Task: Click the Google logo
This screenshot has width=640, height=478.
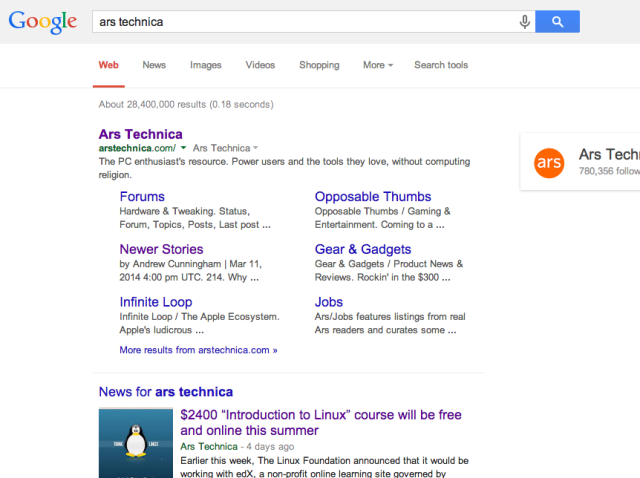Action: coord(43,22)
